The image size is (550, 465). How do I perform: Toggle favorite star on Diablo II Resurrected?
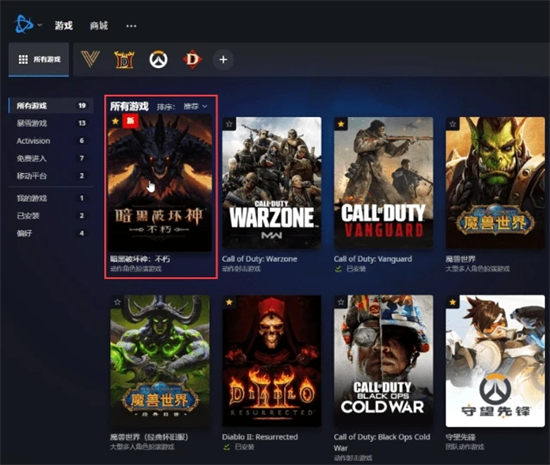[x=229, y=302]
